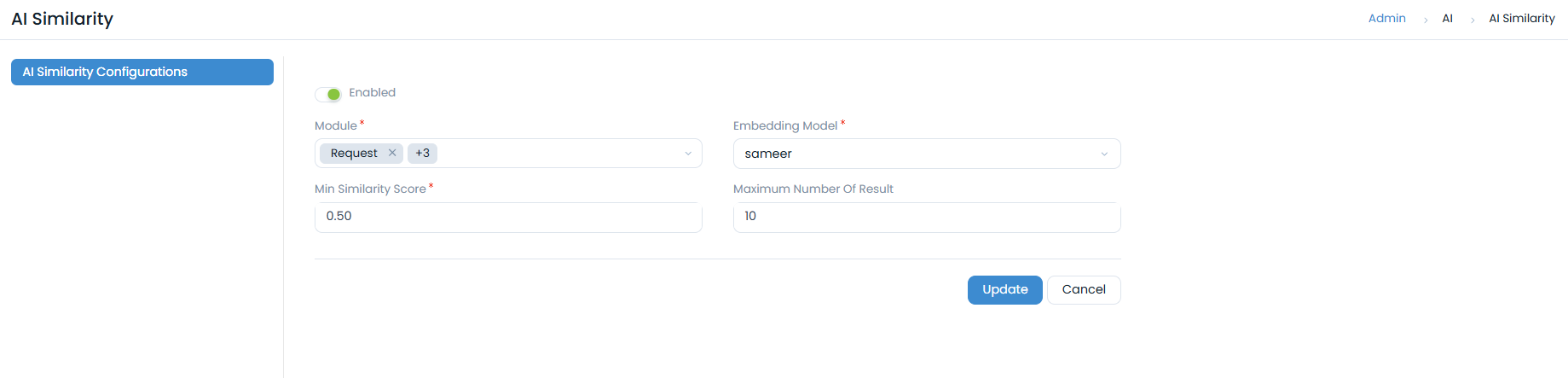Screen dimensions: 1568x378
Task: Toggle the Enabled switch off
Action: [328, 94]
